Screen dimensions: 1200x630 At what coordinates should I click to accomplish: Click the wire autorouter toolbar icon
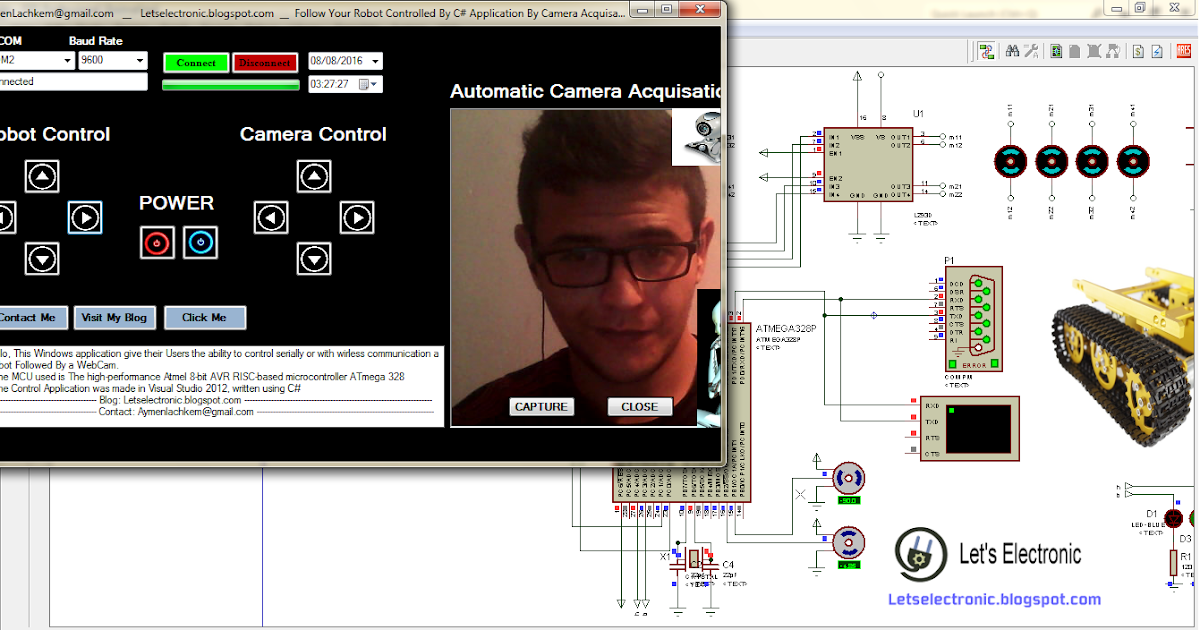coord(984,52)
